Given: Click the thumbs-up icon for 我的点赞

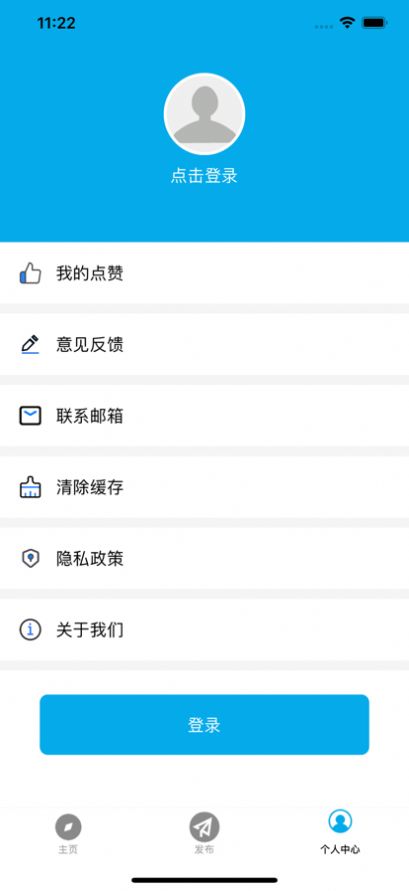Looking at the screenshot, I should 30,273.
